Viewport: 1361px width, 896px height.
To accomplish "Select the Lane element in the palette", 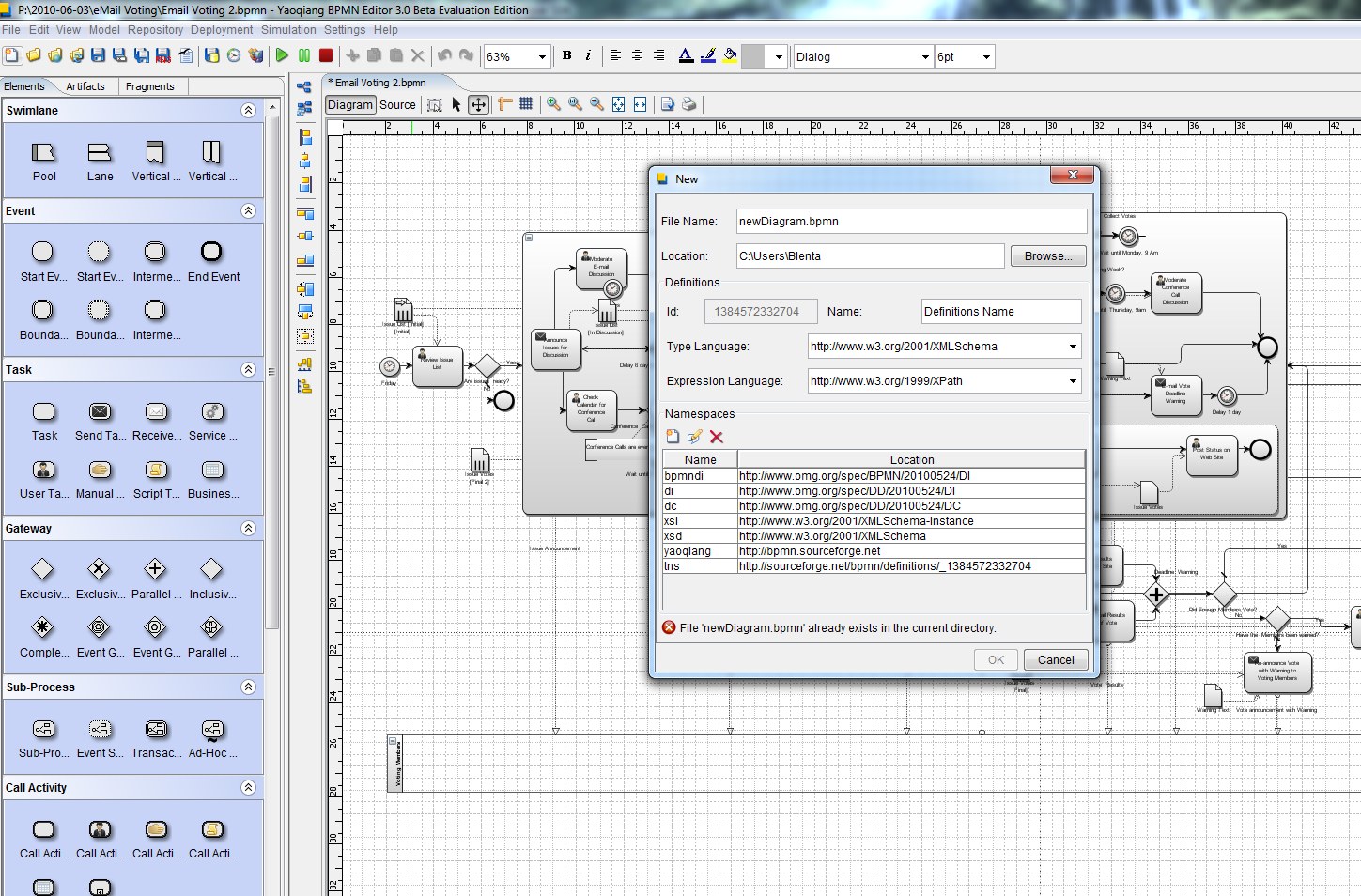I will 100,162.
